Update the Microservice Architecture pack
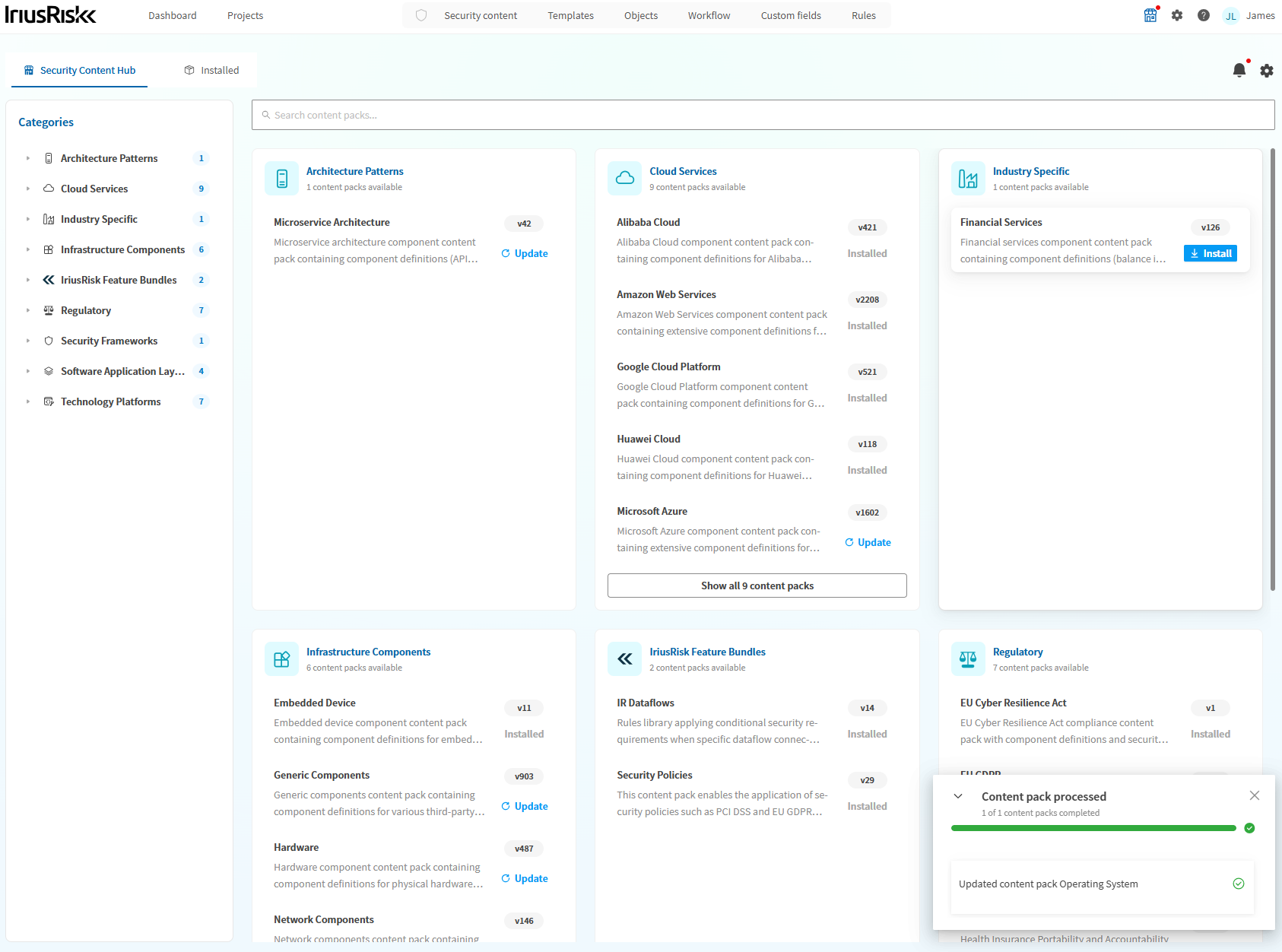The image size is (1282, 952). click(x=525, y=253)
